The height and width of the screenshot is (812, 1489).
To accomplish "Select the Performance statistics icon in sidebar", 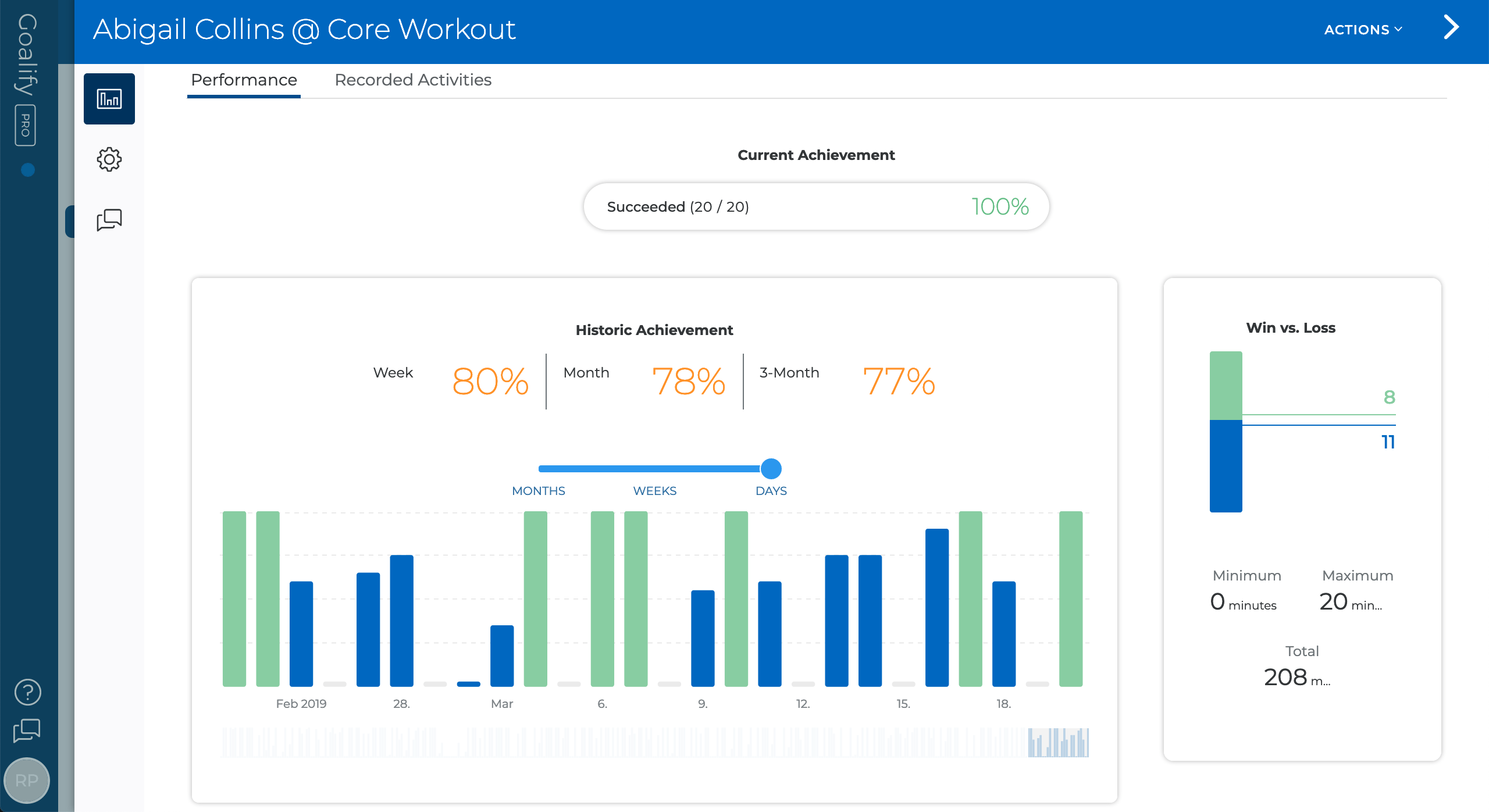I will click(x=109, y=99).
